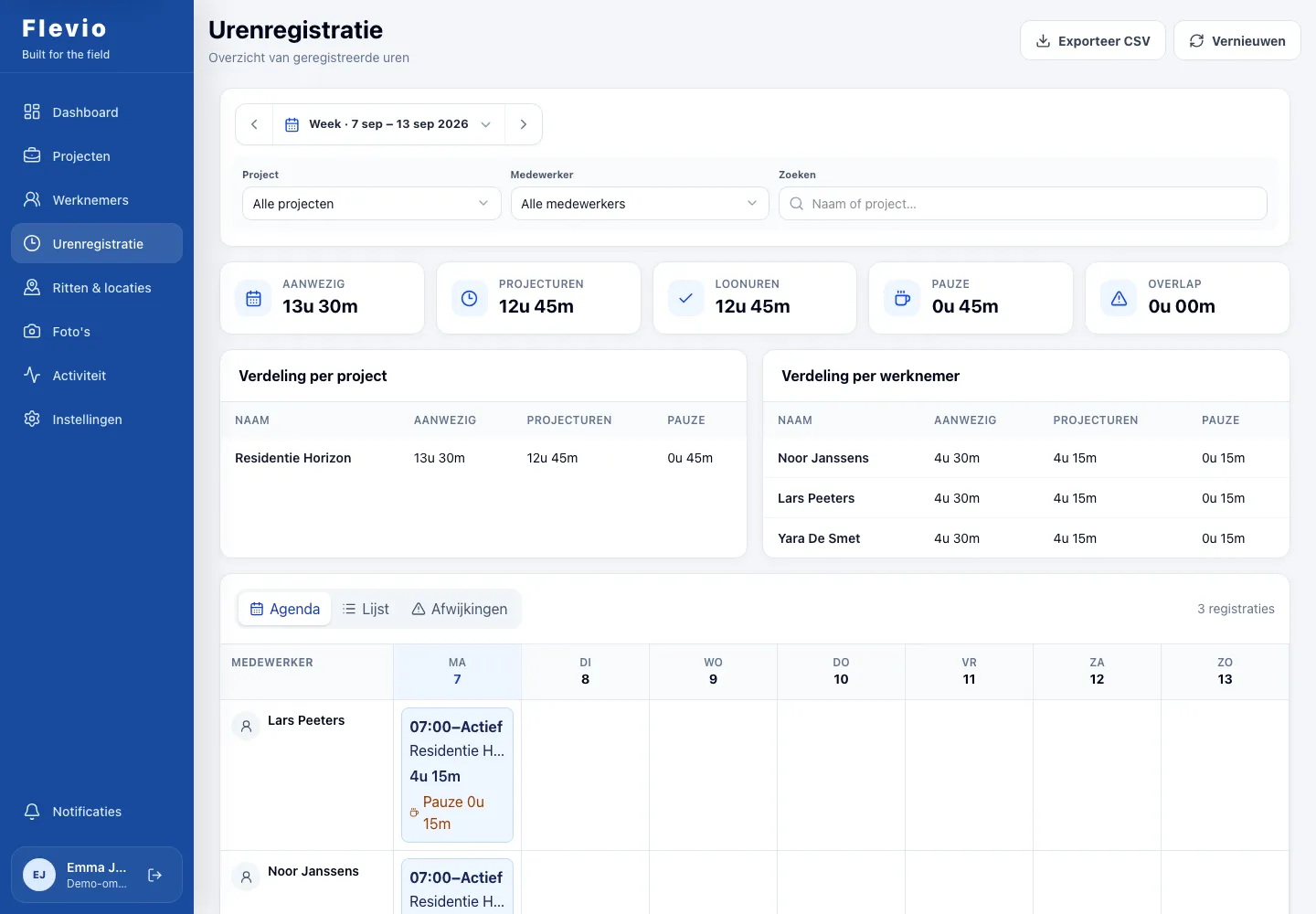Image resolution: width=1316 pixels, height=914 pixels.
Task: Open Lars Peeters Monday time entry
Action: tap(457, 775)
